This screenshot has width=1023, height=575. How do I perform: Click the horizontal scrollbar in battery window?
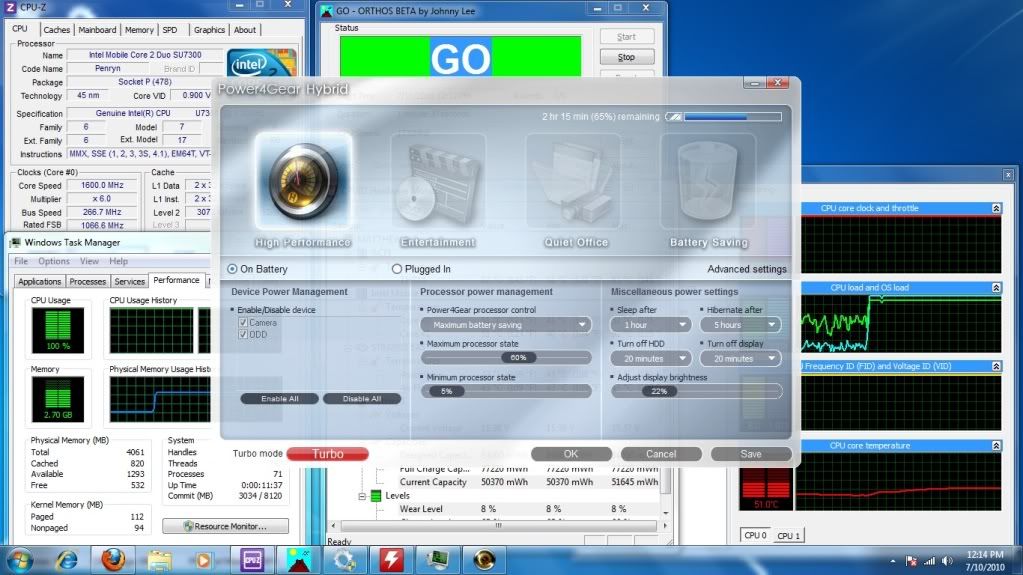[498, 525]
